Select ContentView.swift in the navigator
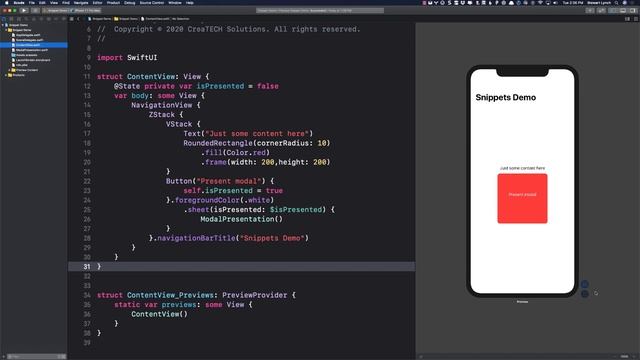 click(x=33, y=45)
